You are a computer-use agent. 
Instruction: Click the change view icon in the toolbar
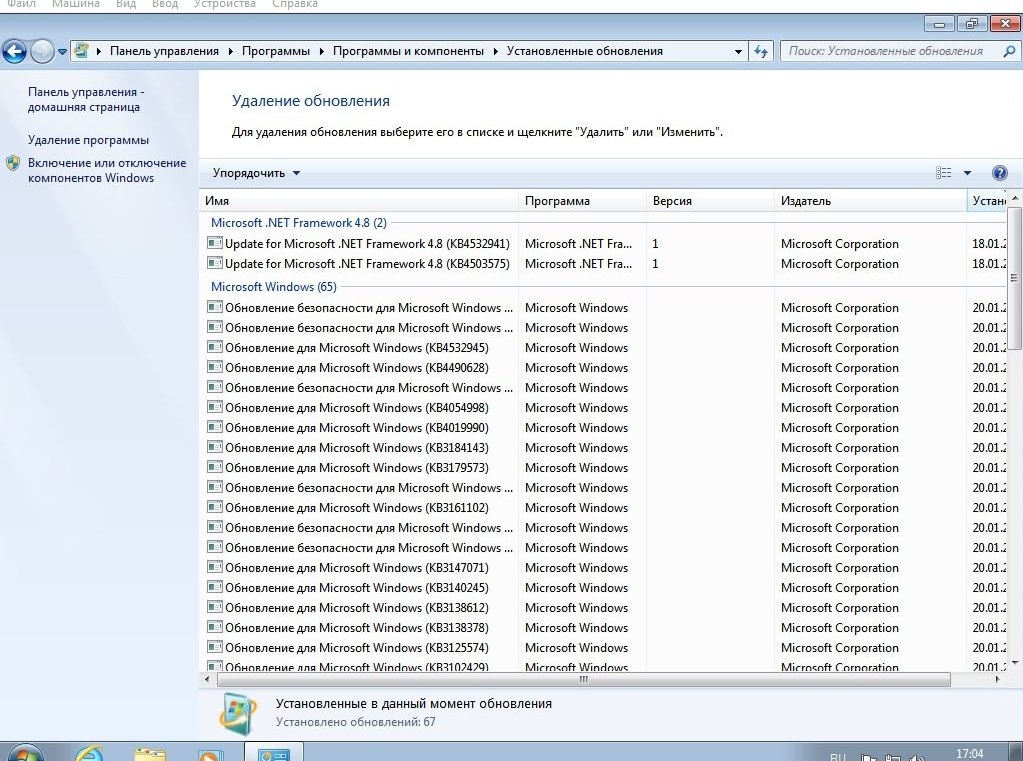(943, 173)
